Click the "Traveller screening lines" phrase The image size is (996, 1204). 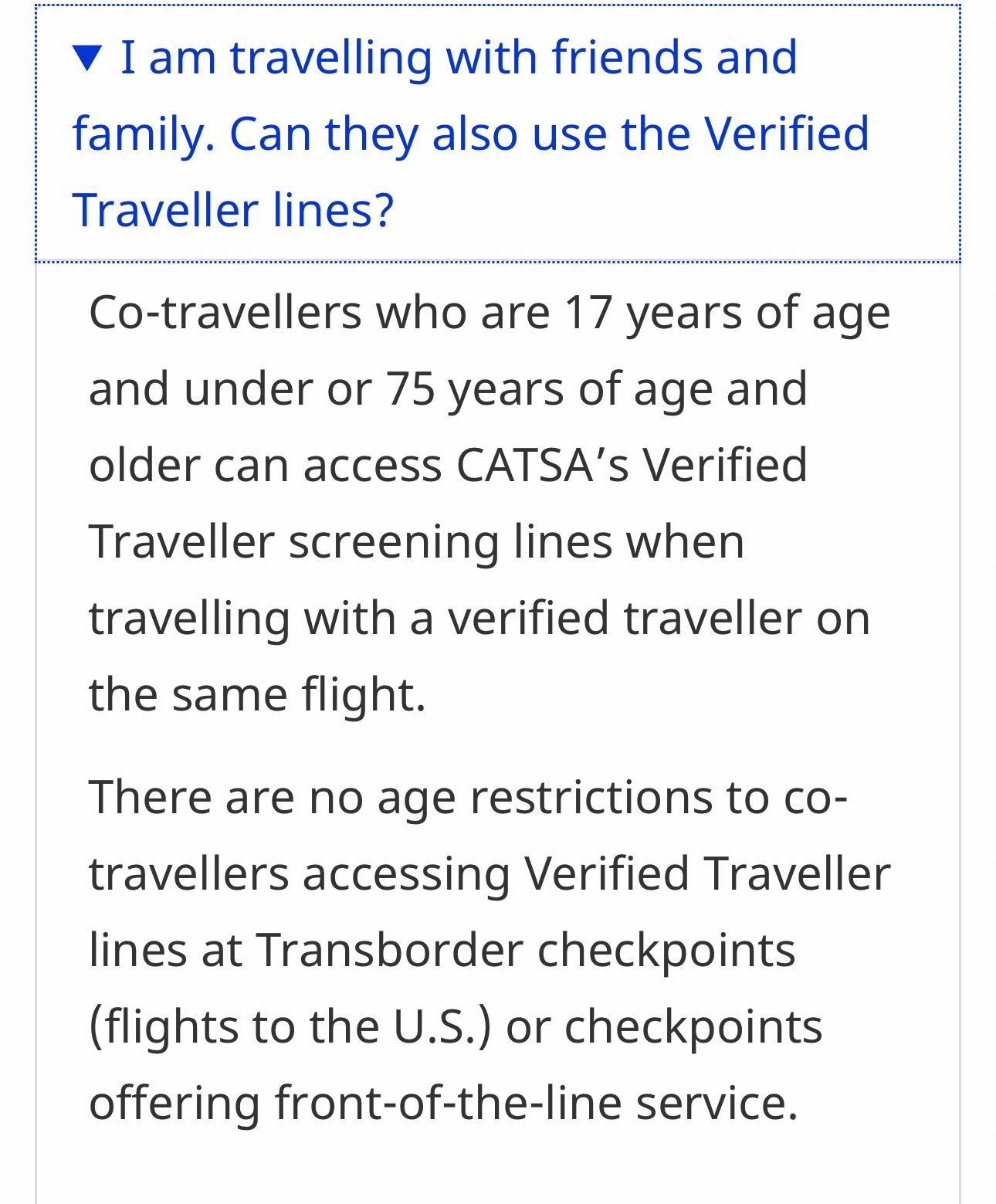pyautogui.click(x=417, y=541)
